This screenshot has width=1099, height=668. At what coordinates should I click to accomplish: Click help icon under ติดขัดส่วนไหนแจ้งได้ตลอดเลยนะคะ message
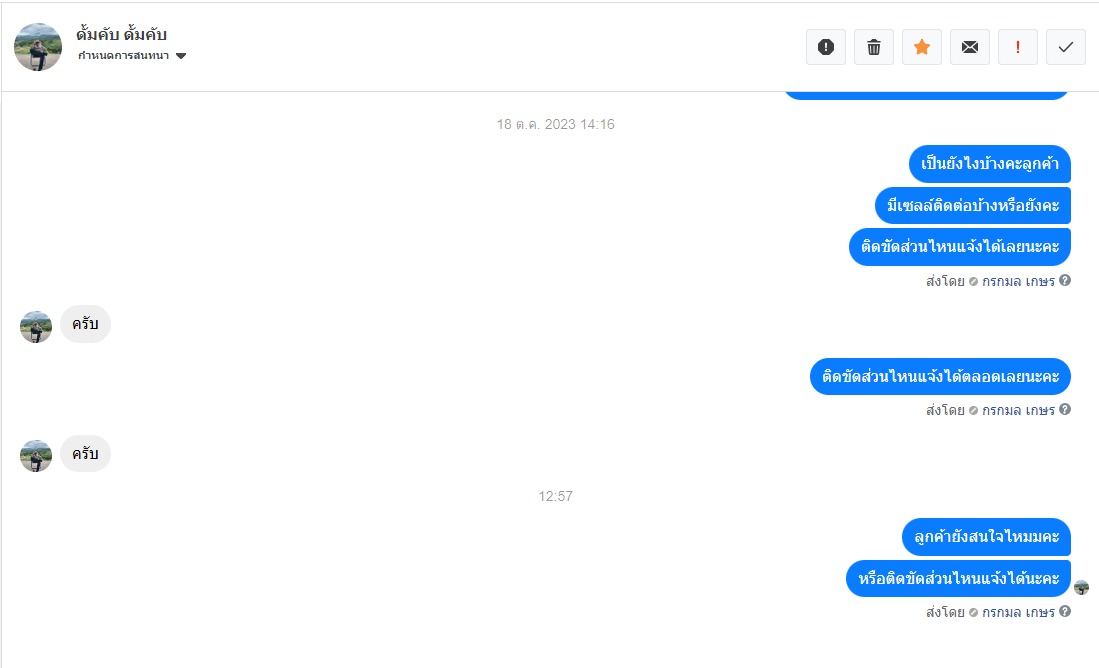point(1065,409)
